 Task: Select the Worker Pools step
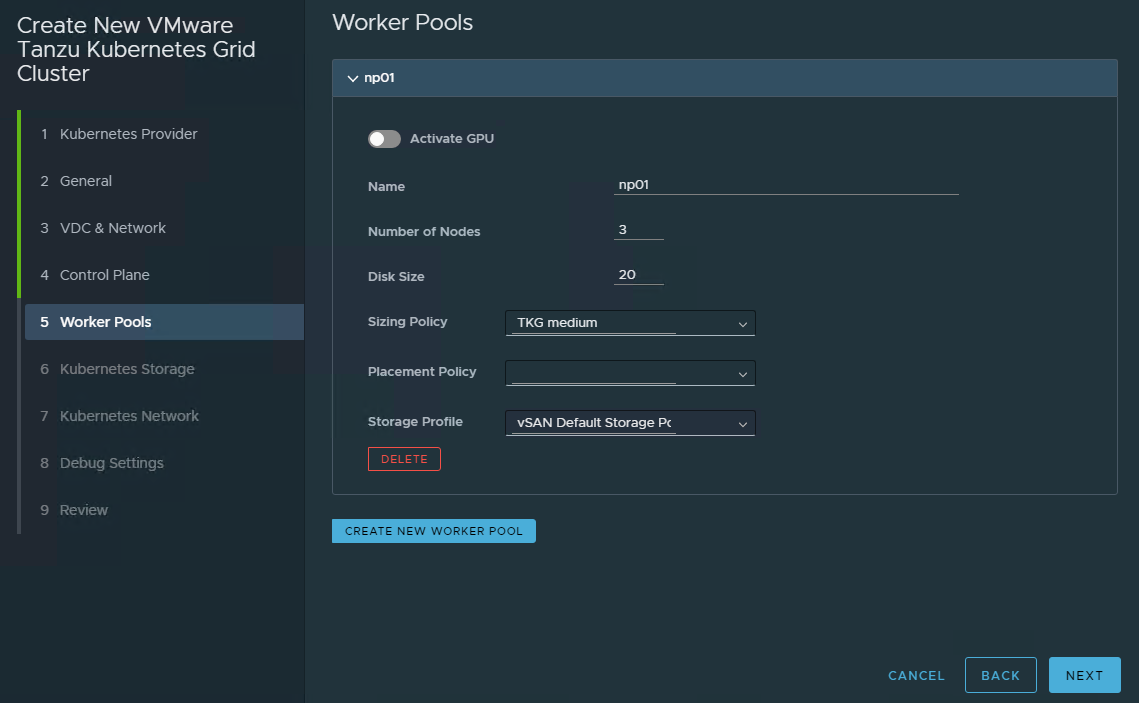(106, 322)
